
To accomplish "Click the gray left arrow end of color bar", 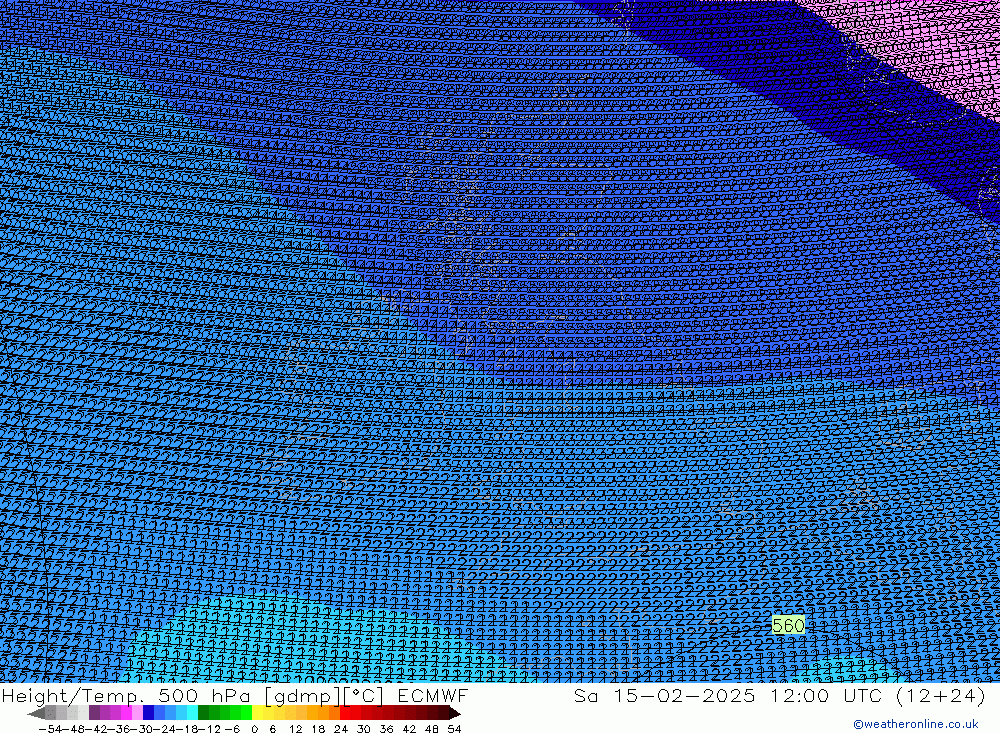I will click(36, 713).
